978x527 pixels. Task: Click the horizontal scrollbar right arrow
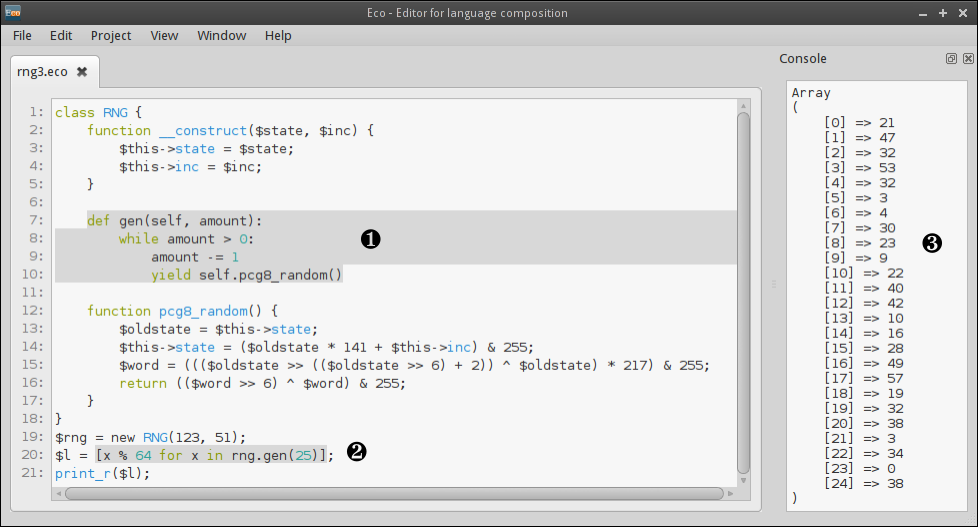(x=730, y=493)
